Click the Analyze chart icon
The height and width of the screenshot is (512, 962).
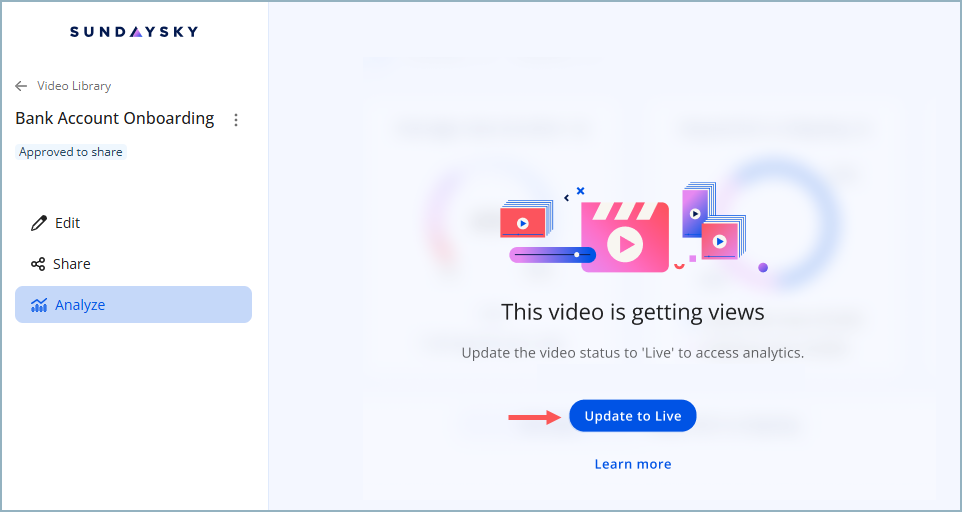tap(39, 305)
